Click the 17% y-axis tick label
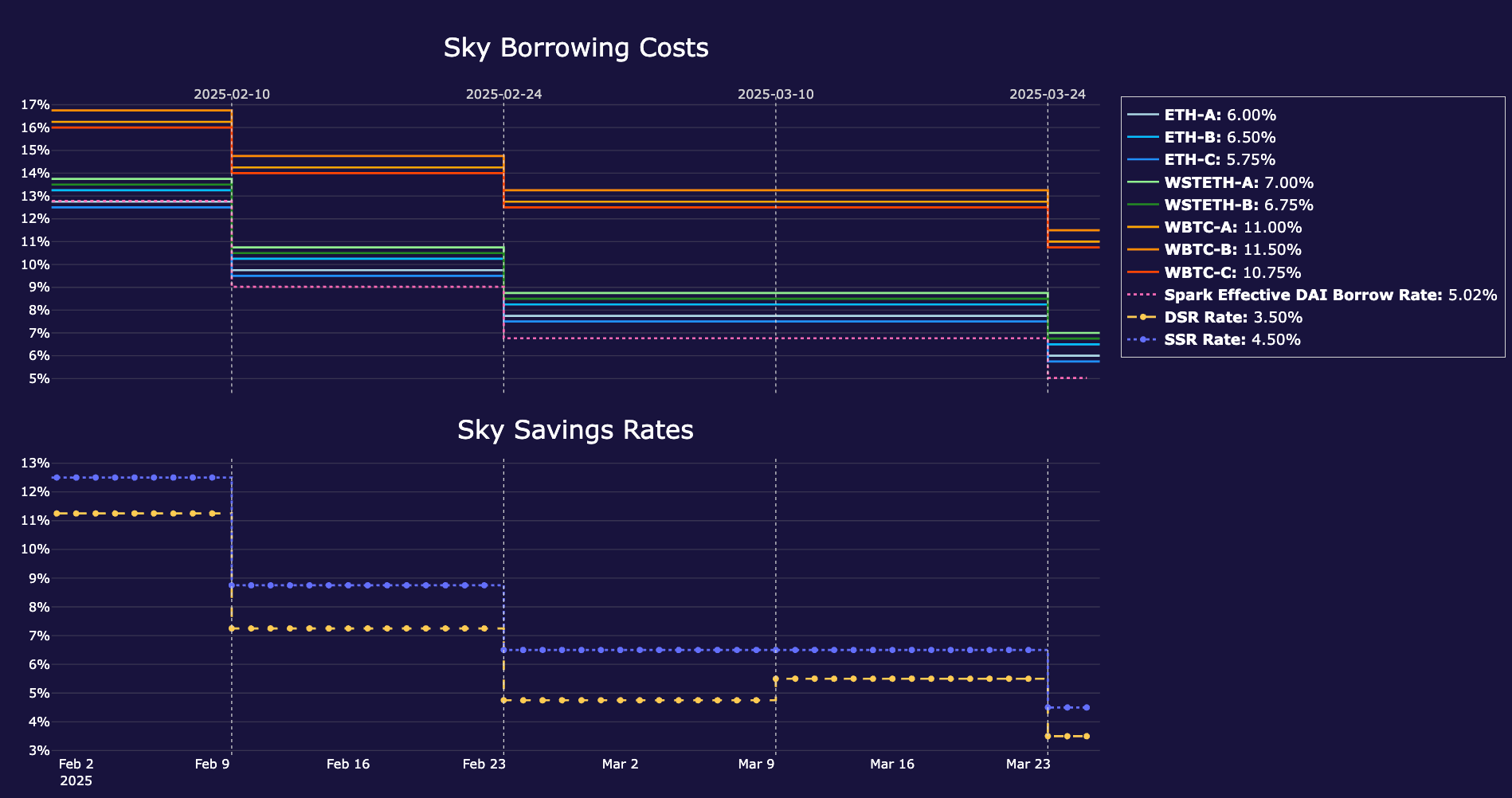This screenshot has width=1512, height=798. click(x=35, y=105)
